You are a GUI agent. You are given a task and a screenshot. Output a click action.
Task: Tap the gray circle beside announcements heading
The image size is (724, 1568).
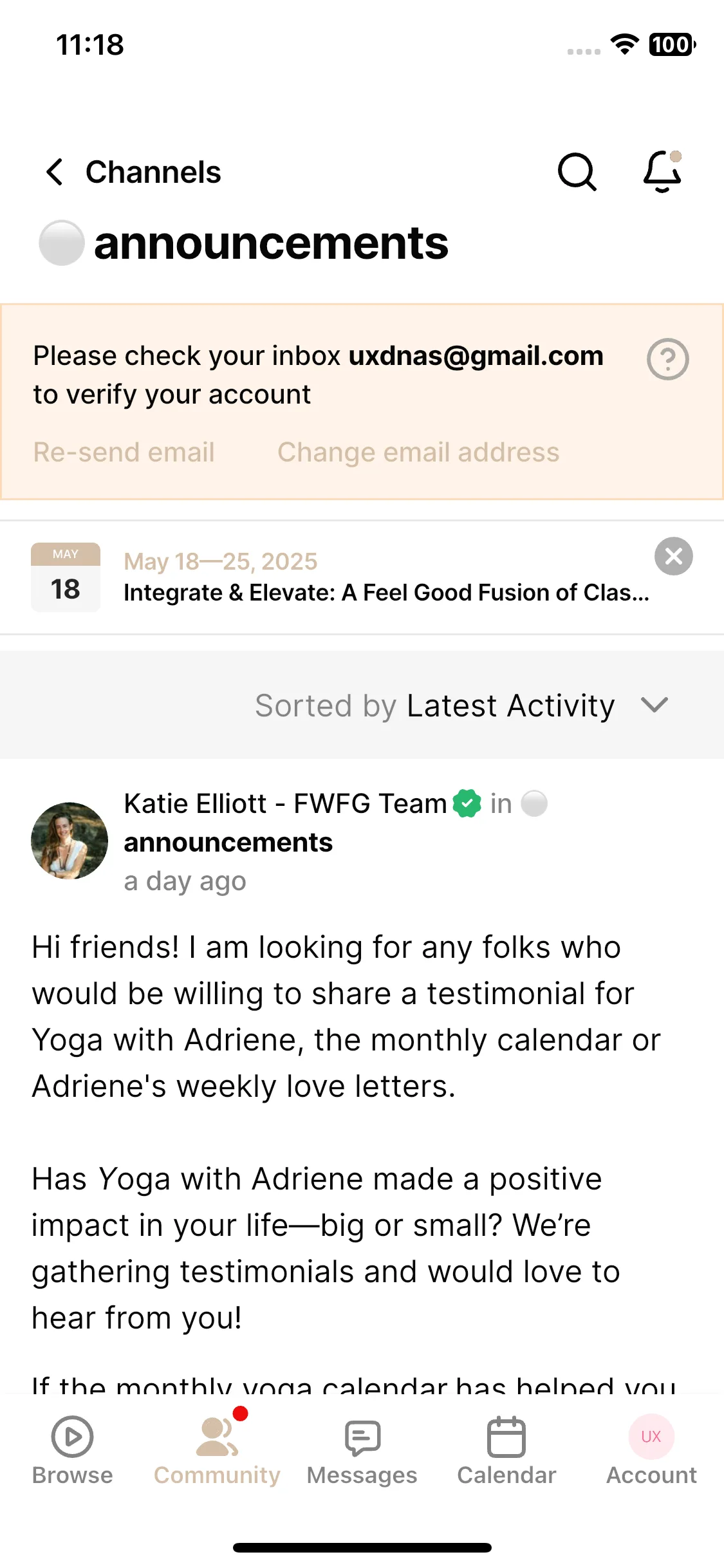pos(62,243)
